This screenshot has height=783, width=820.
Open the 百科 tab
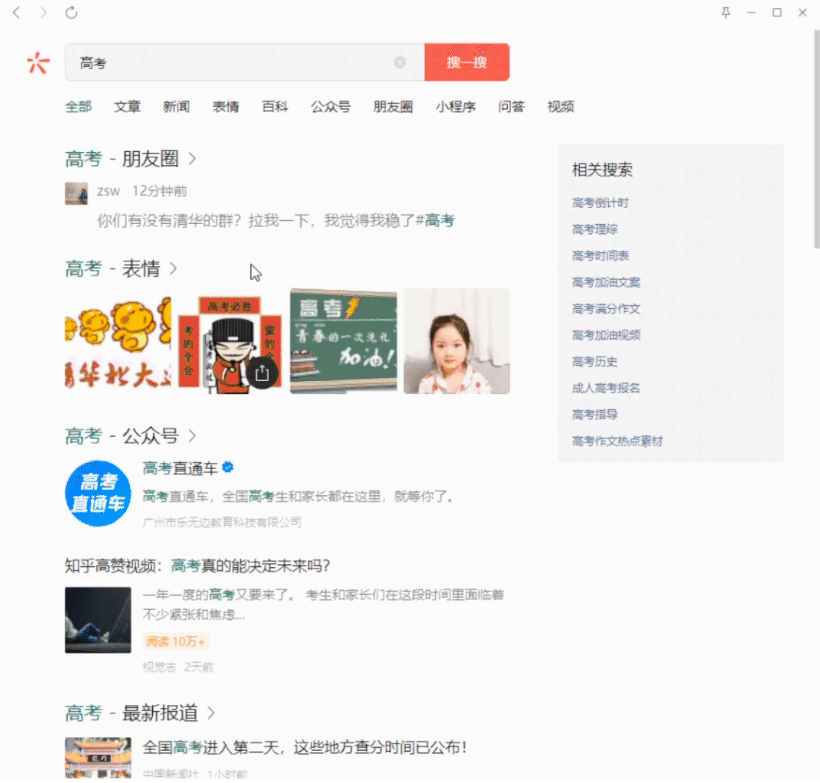pyautogui.click(x=275, y=107)
